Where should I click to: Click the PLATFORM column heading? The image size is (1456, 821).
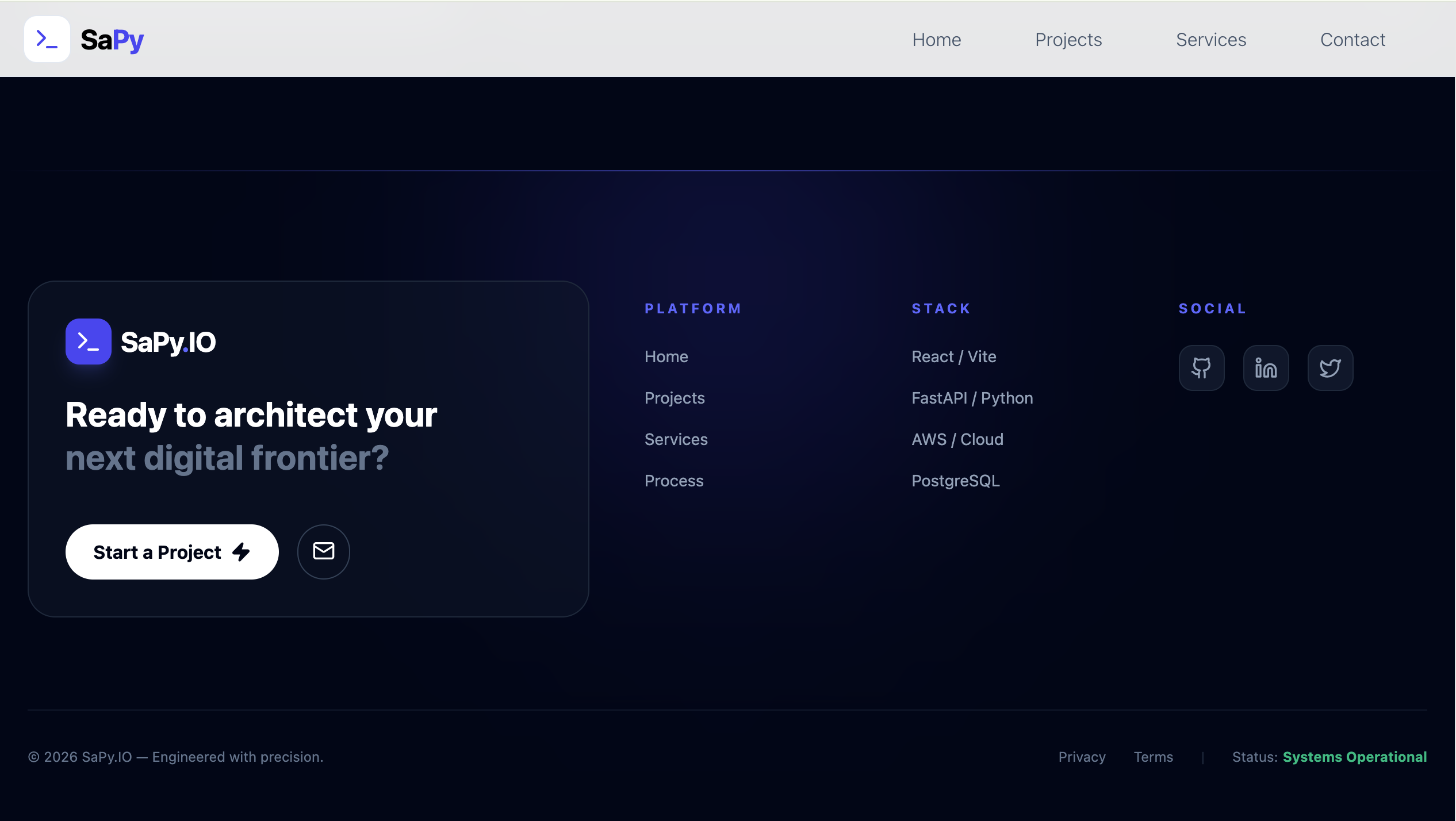coord(693,309)
